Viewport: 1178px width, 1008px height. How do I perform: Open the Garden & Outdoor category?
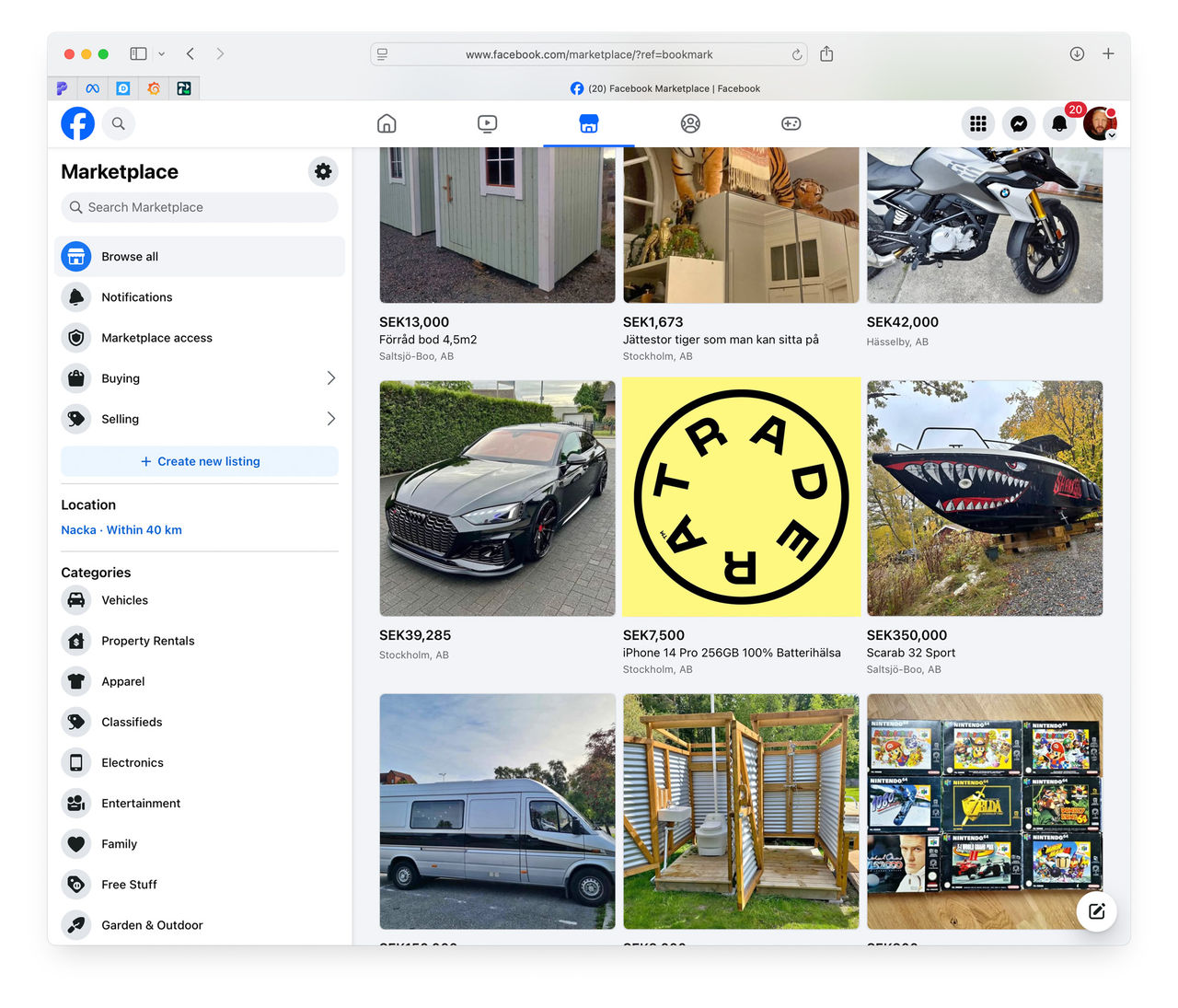click(200, 924)
